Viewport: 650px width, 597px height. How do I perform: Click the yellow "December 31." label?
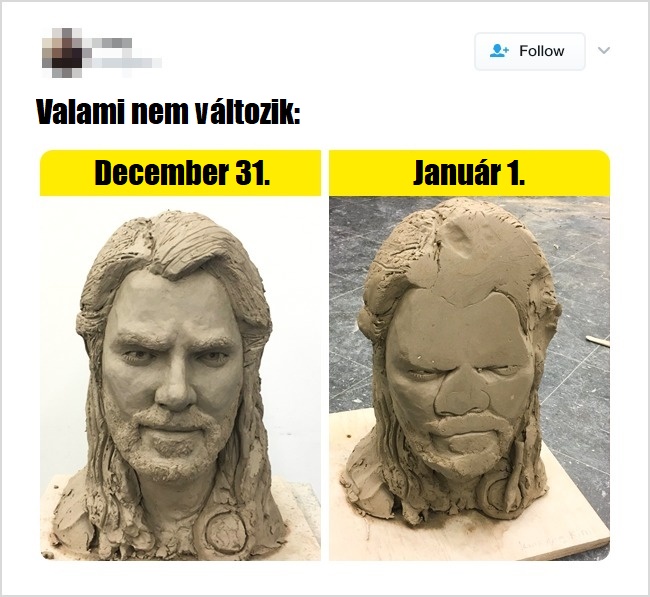click(180, 173)
